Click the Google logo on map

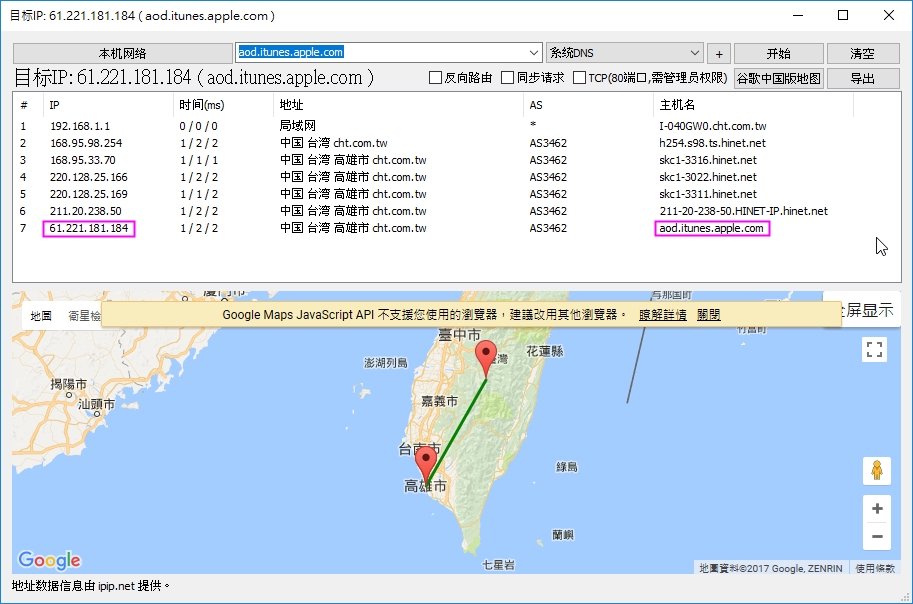point(49,560)
